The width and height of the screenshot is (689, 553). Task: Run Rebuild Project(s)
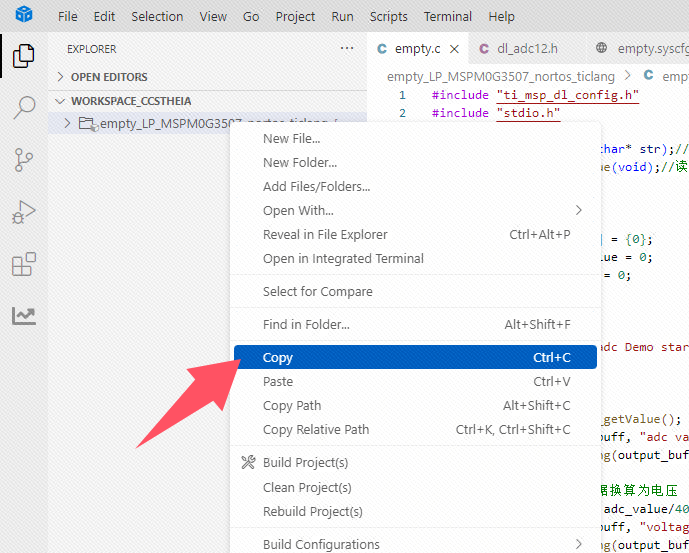click(x=415, y=511)
